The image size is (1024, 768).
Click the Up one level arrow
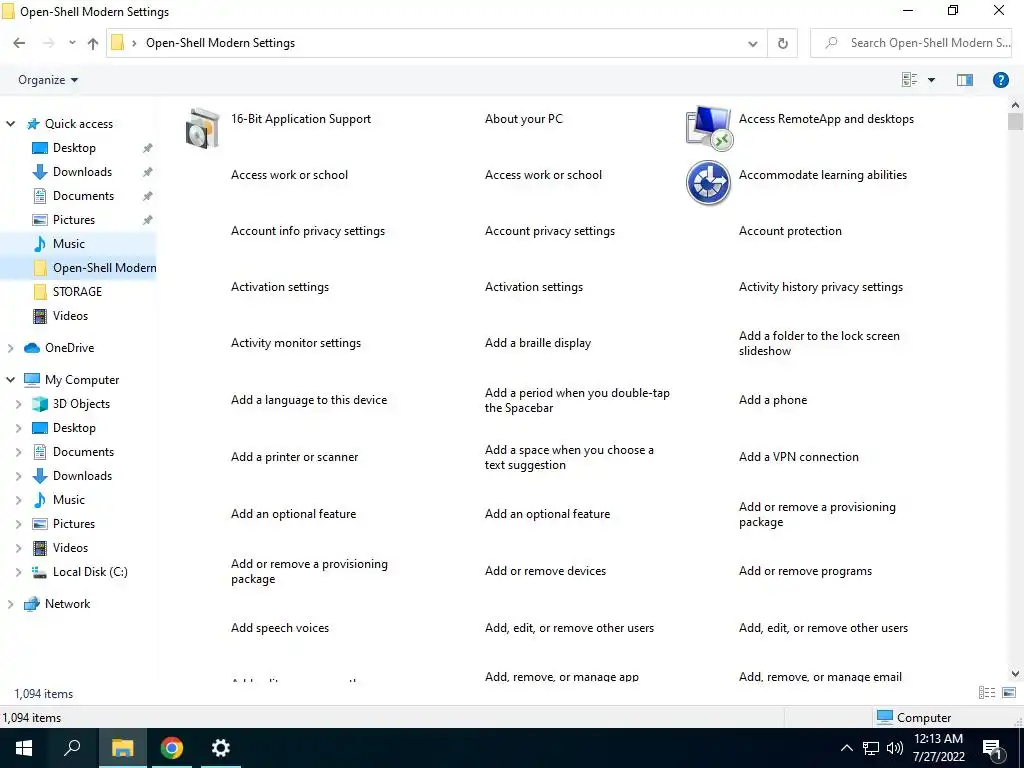(x=93, y=43)
